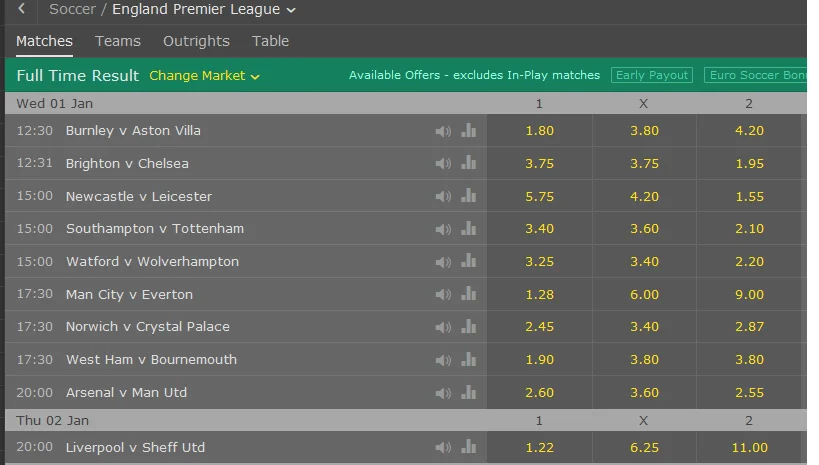Viewport: 819px width, 465px height.
Task: Open stats chart icon for West Ham v Bournemouth
Action: (x=468, y=359)
